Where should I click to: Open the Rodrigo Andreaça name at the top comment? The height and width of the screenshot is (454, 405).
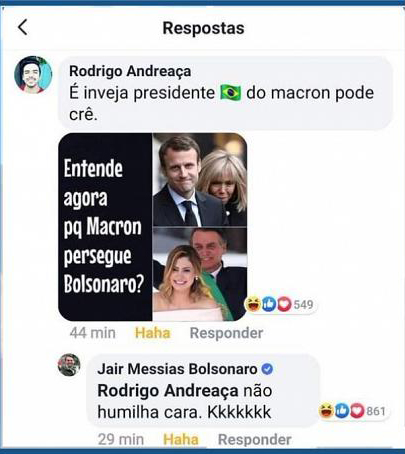pyautogui.click(x=130, y=71)
